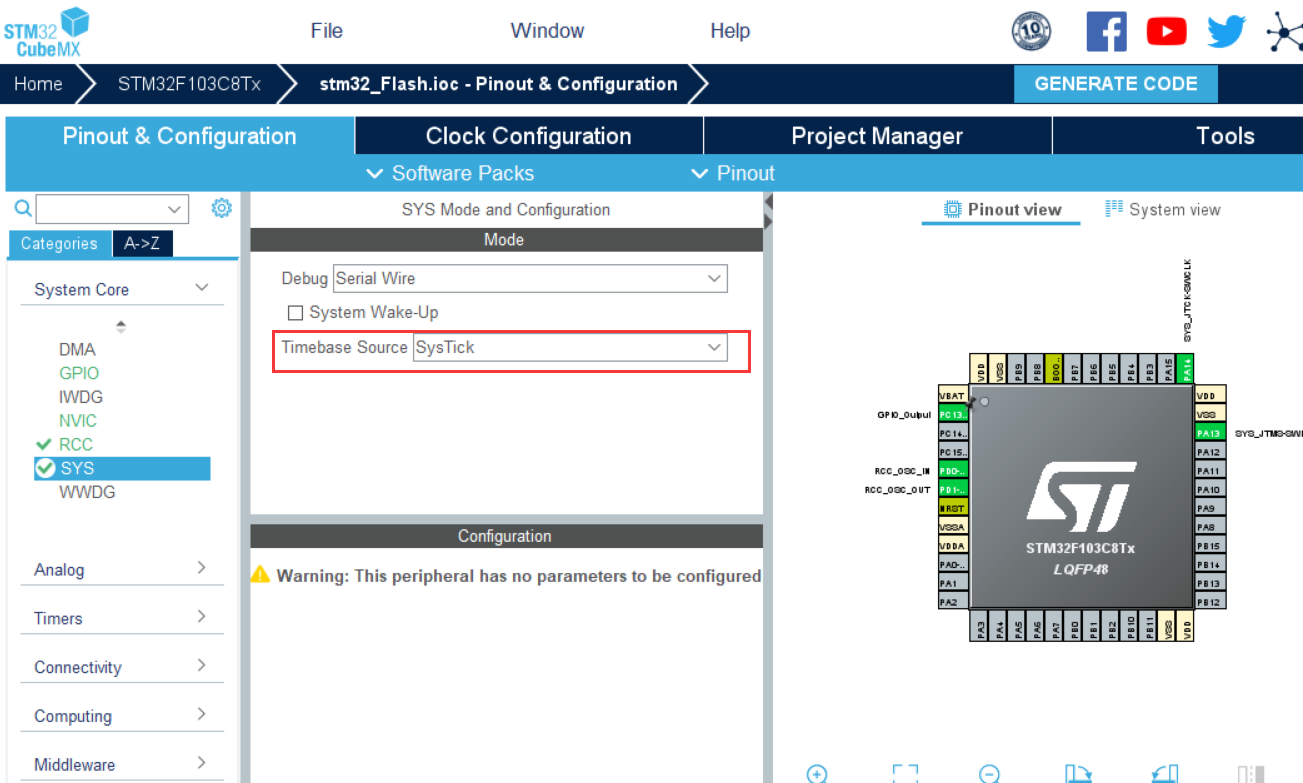
Task: Open the Facebook icon link
Action: coord(1106,31)
